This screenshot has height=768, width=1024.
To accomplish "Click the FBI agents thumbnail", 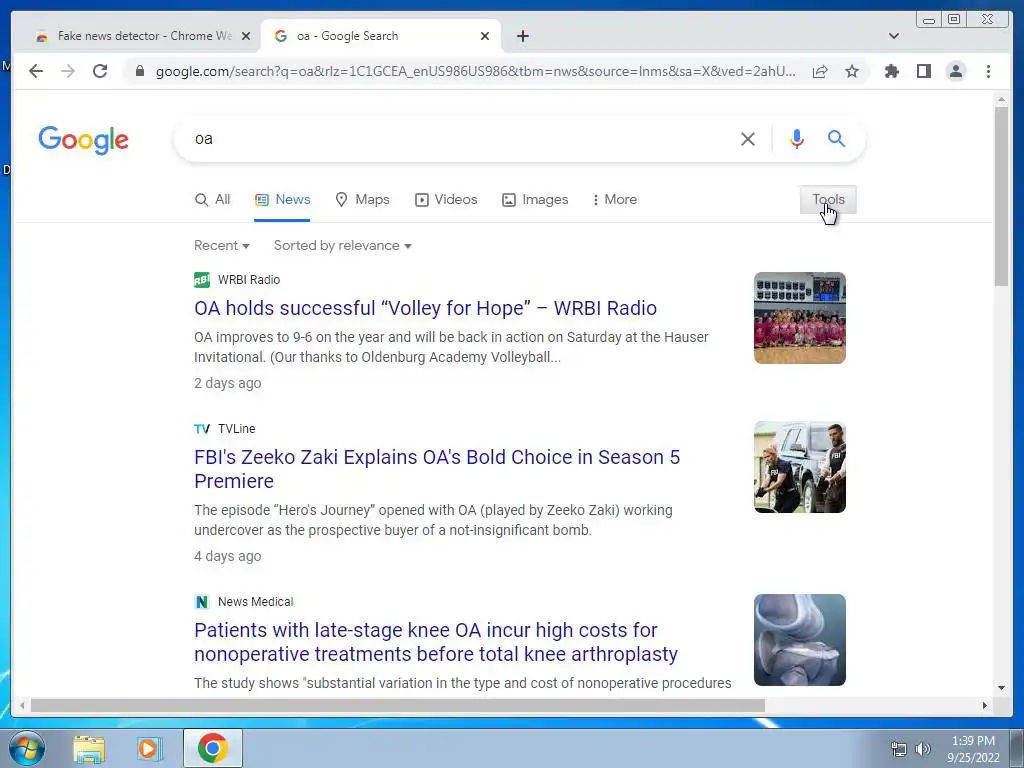I will [799, 467].
